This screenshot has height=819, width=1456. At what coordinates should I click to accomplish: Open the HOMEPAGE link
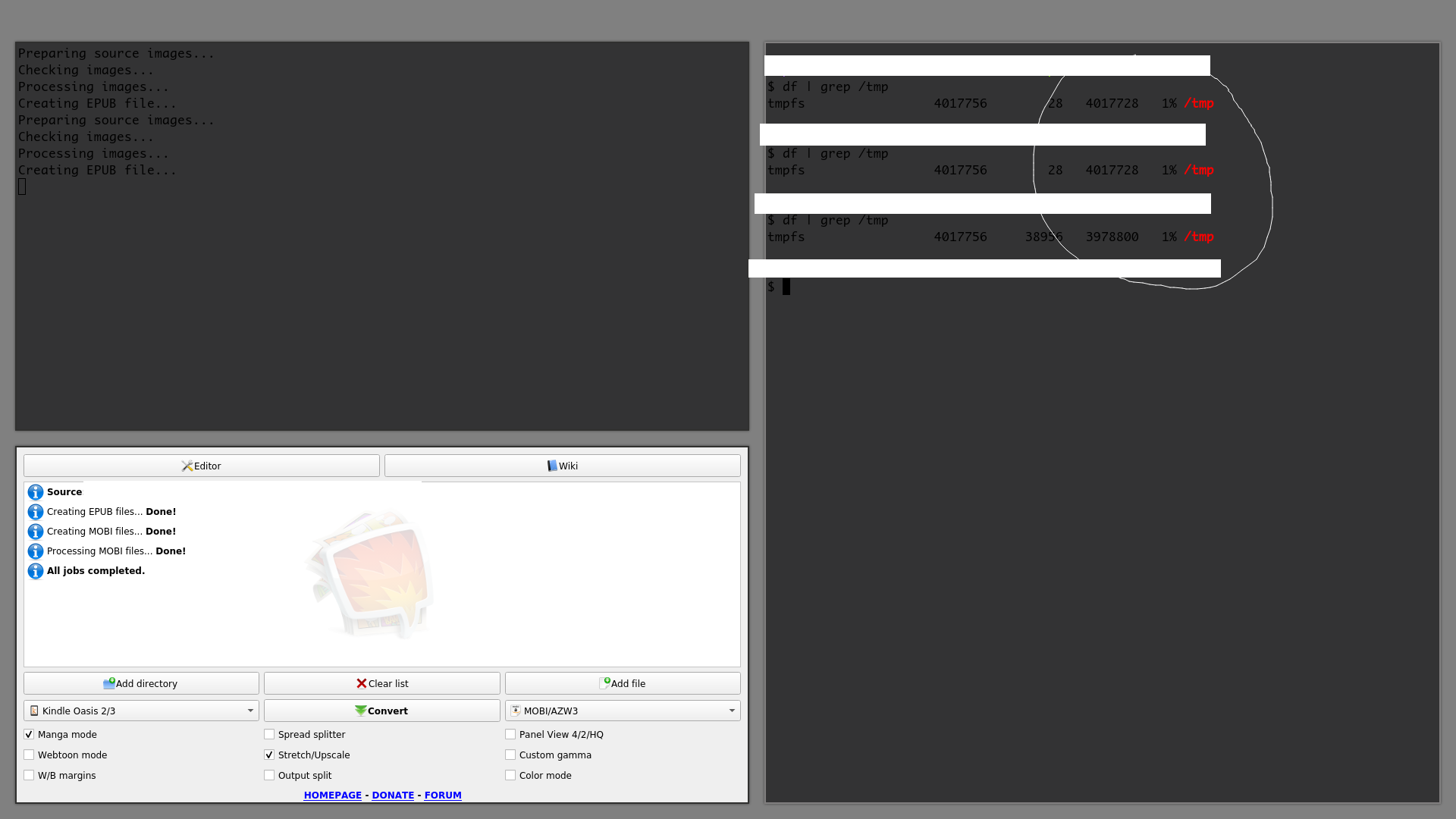click(332, 795)
